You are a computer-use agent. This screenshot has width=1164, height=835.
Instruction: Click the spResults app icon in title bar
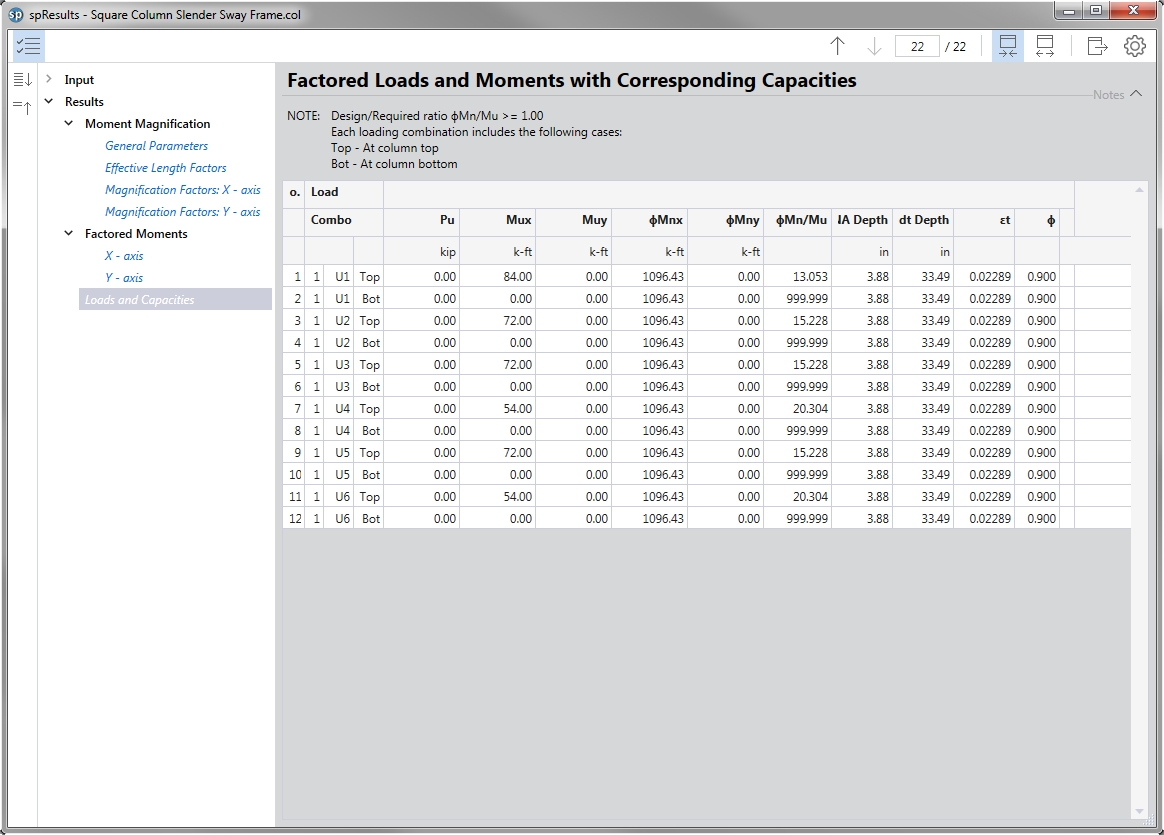coord(16,15)
